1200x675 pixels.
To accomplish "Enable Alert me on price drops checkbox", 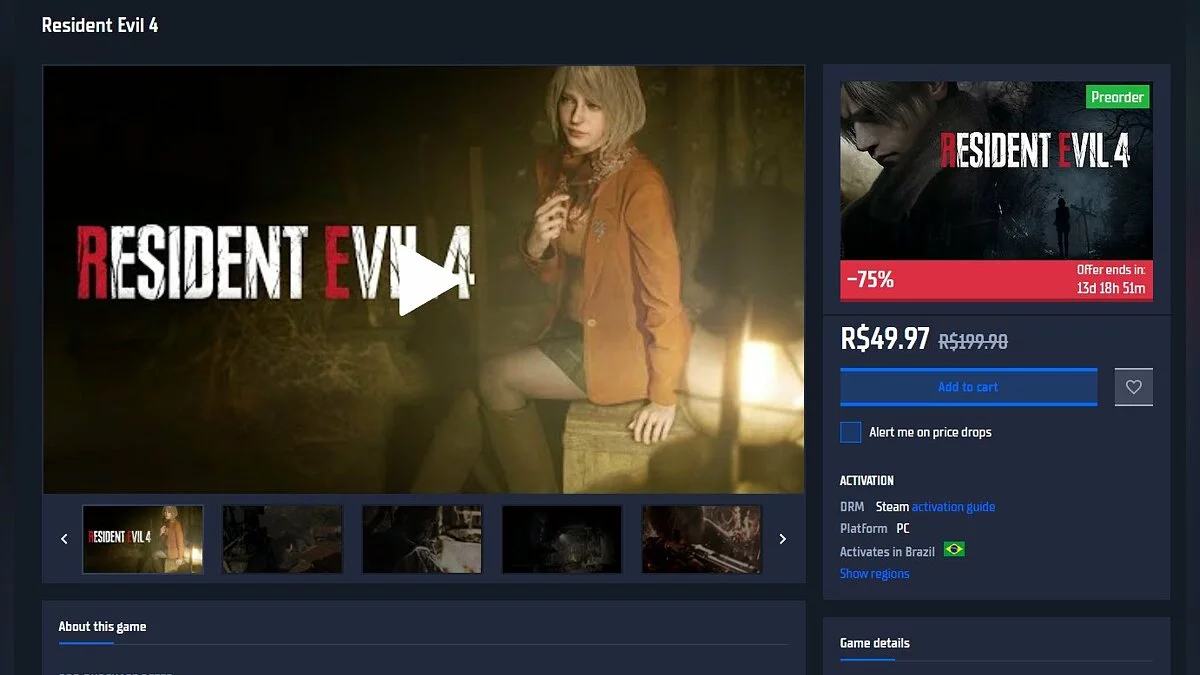I will tap(851, 432).
